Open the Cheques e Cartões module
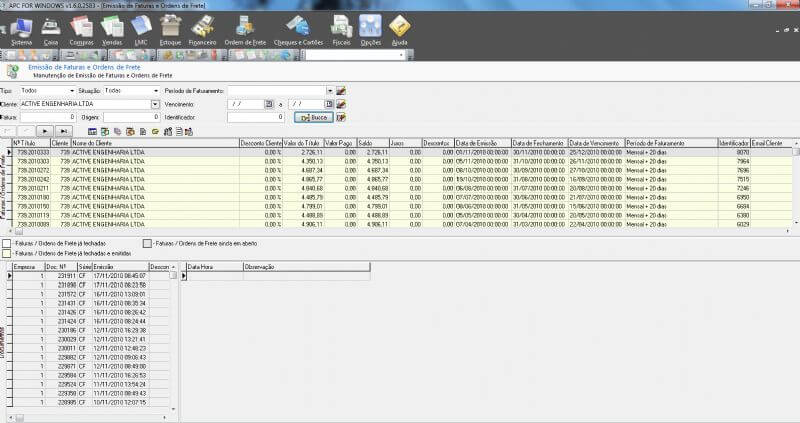Image resolution: width=800 pixels, height=423 pixels. [x=298, y=31]
